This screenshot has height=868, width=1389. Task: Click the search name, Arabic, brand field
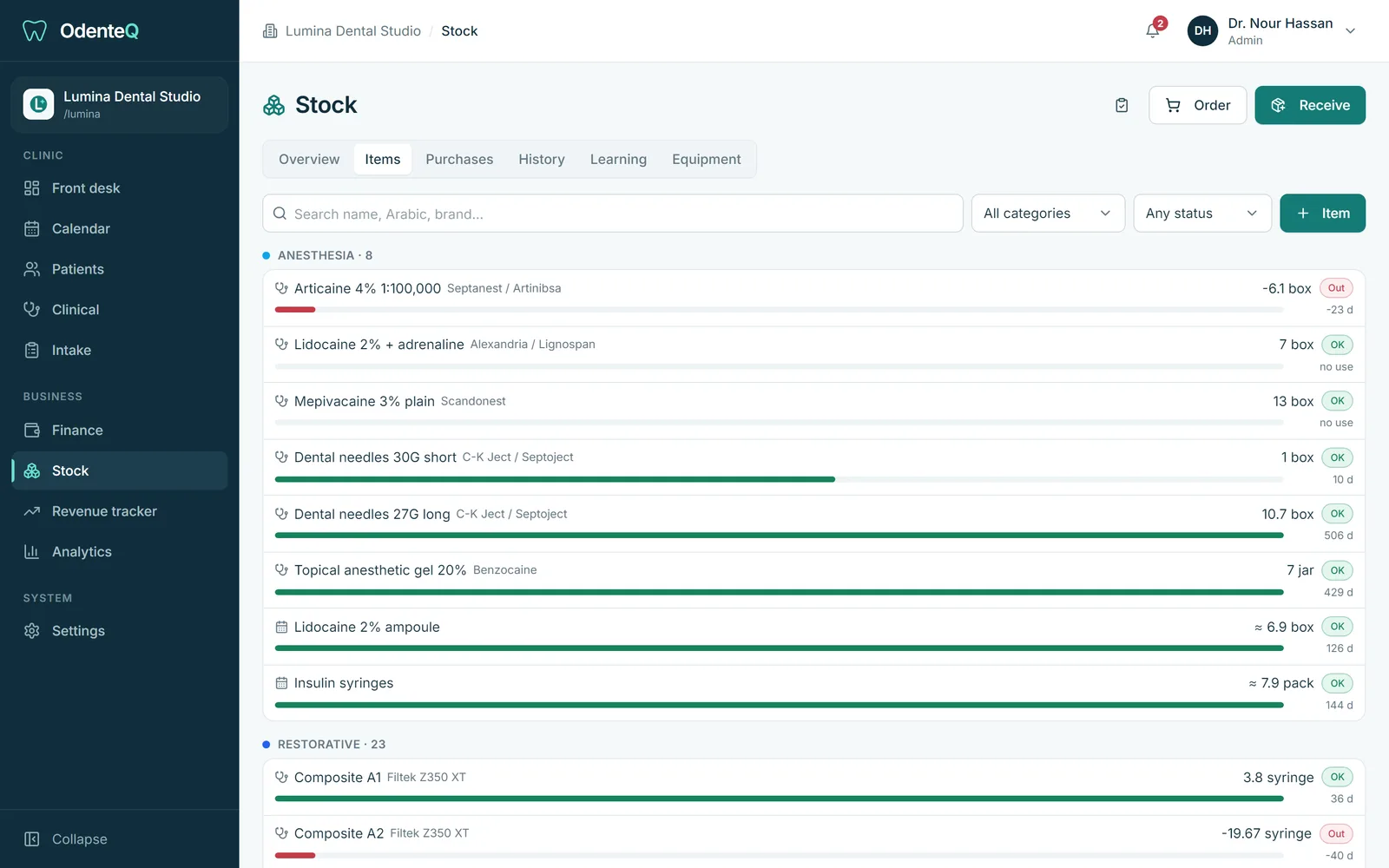click(613, 214)
